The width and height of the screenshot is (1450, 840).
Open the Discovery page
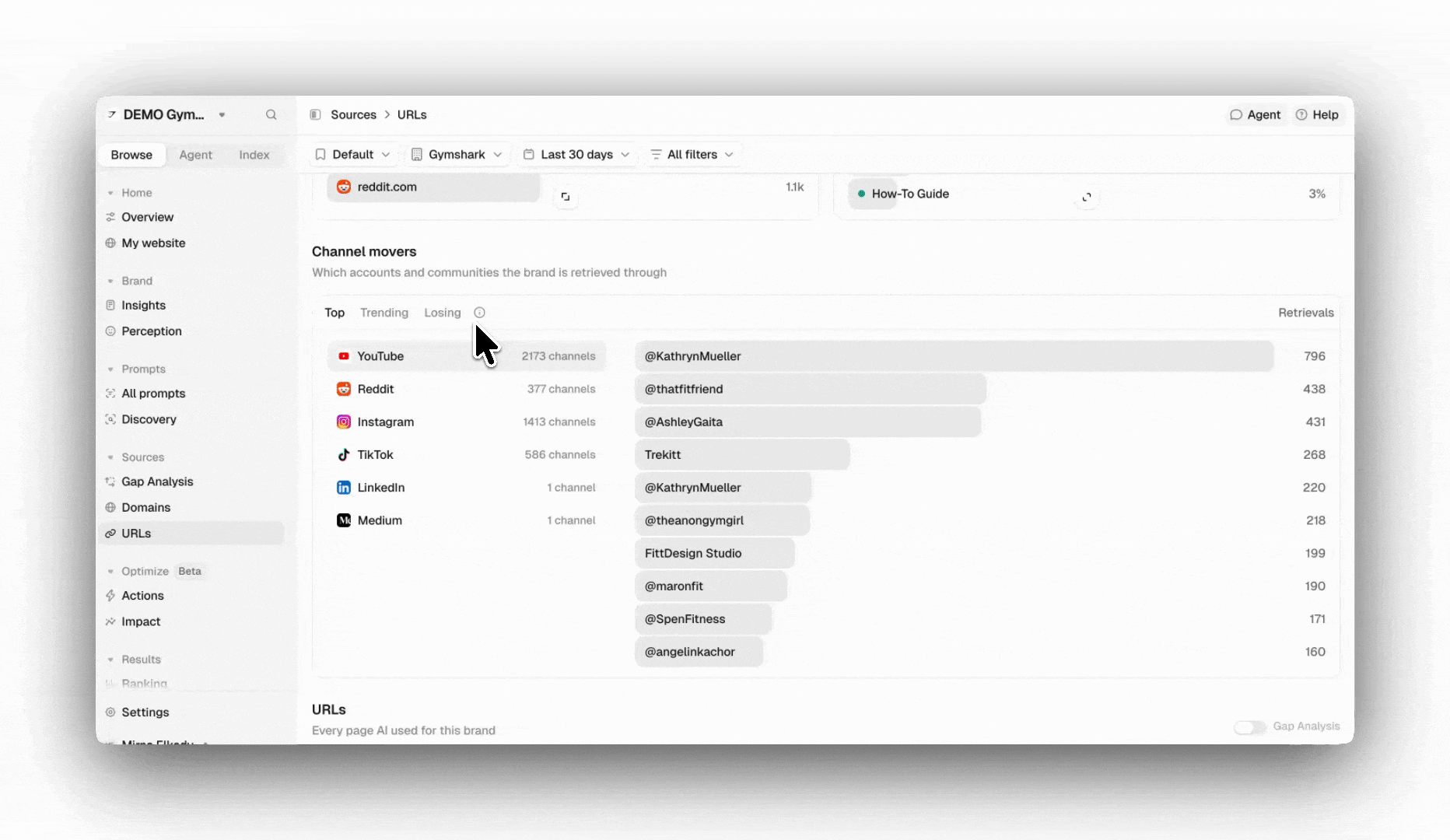click(149, 419)
